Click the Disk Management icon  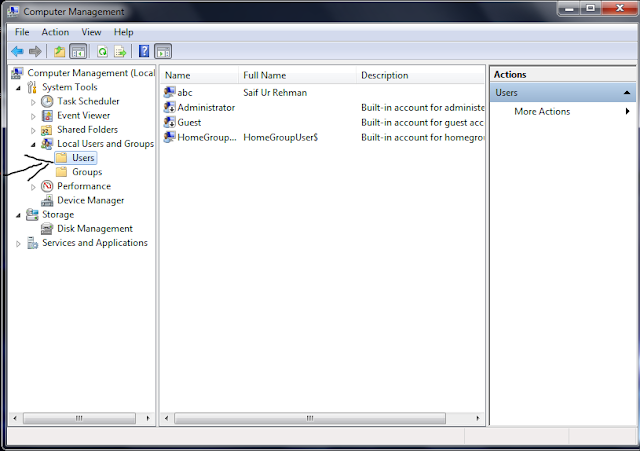pos(47,229)
